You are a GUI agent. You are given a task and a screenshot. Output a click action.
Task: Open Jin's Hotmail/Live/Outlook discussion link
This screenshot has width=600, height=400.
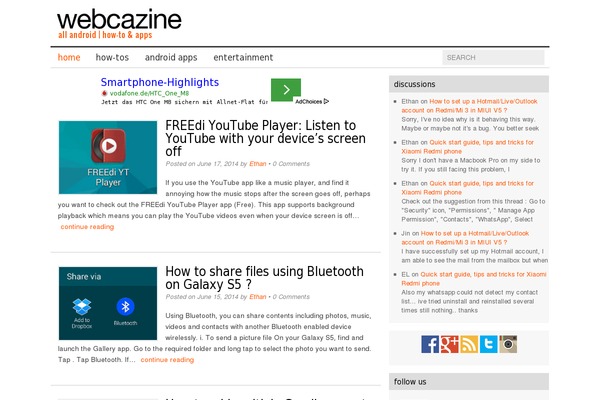465,238
